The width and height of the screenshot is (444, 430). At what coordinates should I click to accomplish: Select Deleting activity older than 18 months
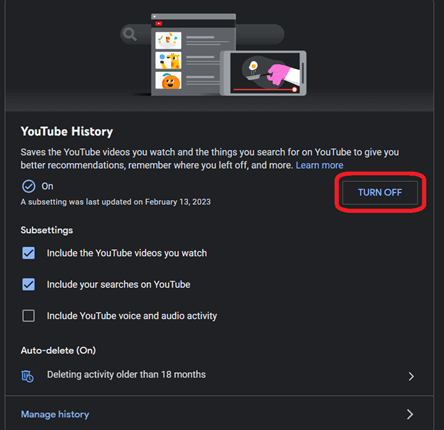126,375
